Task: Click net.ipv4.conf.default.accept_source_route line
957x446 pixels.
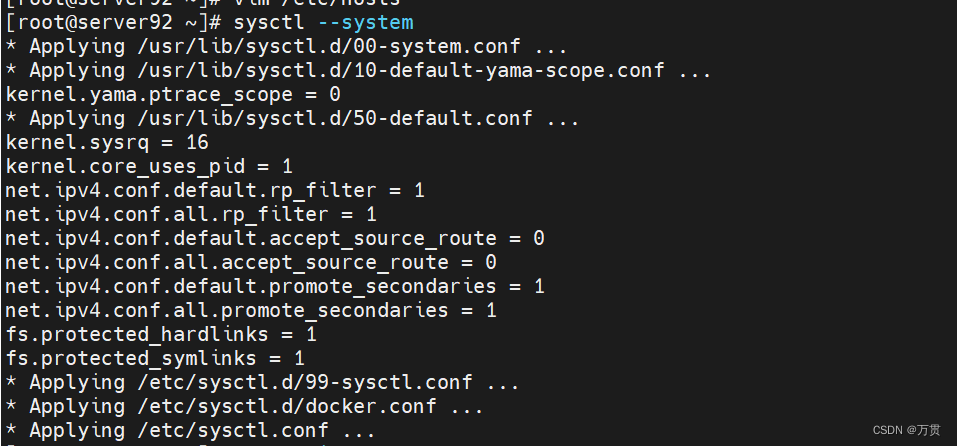Action: (x=275, y=239)
